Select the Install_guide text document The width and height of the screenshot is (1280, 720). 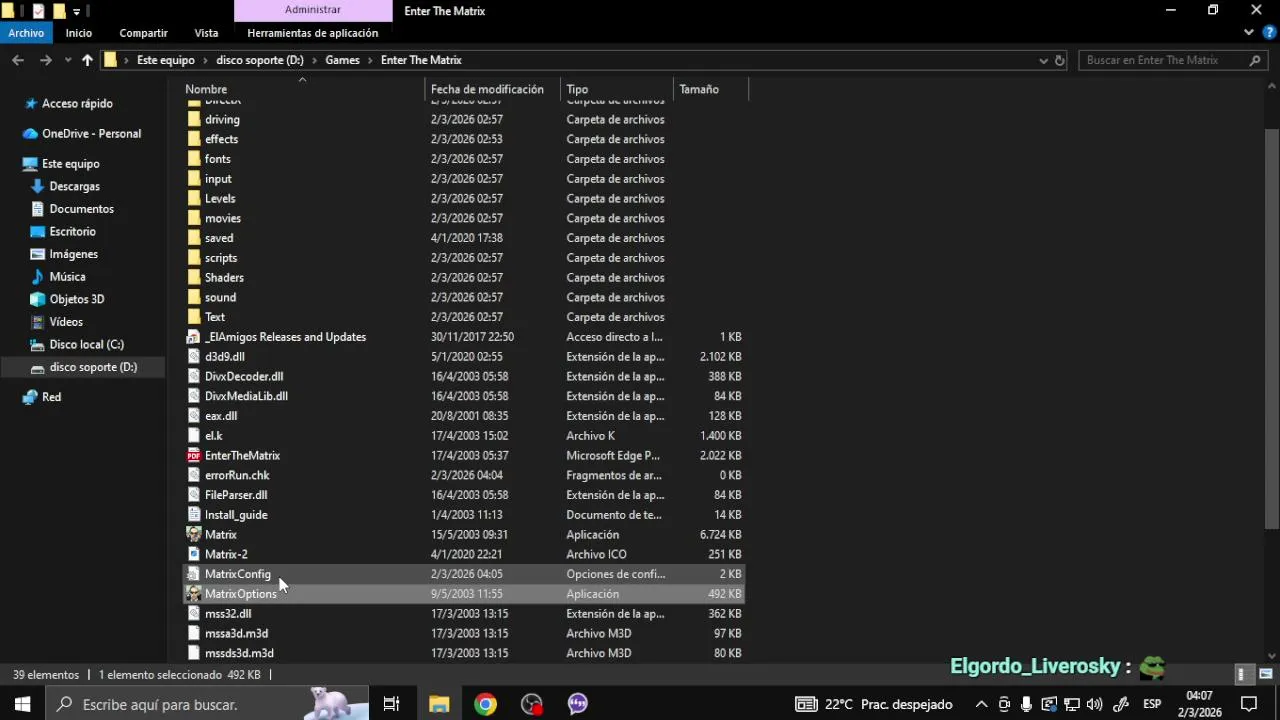[x=236, y=515]
